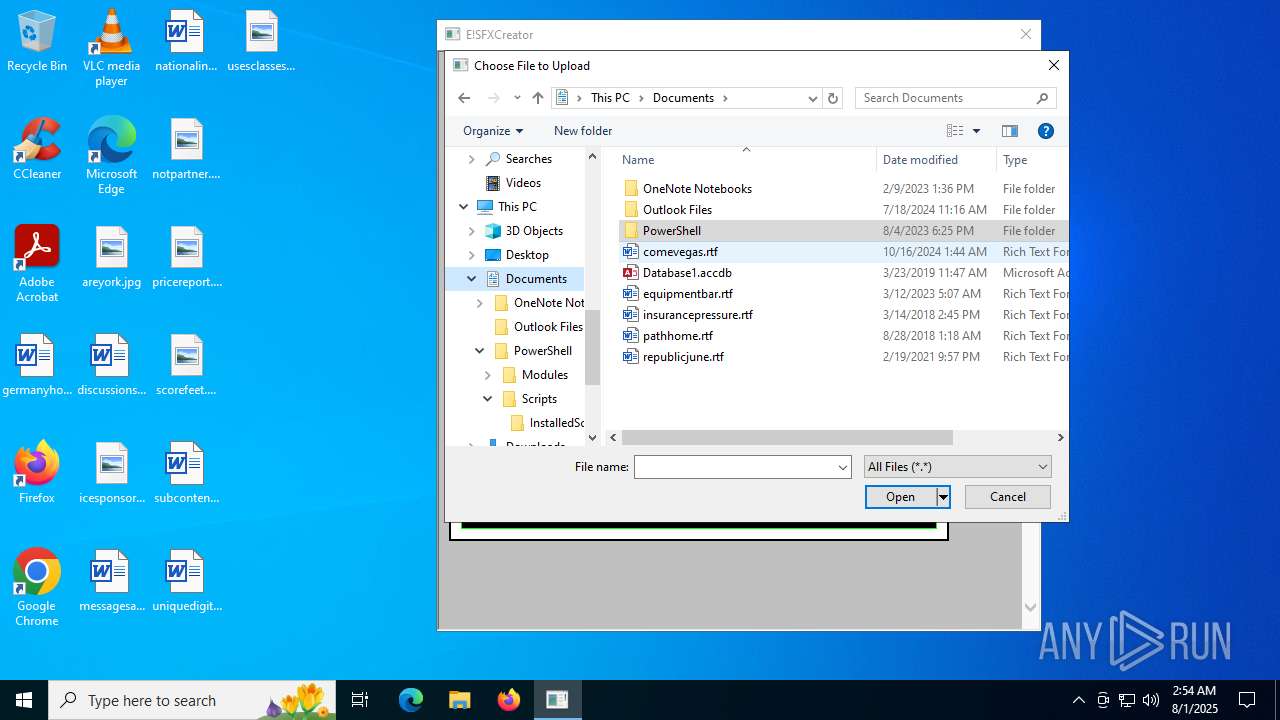Open the Help question mark icon
Viewport: 1280px width, 720px height.
[1046, 131]
